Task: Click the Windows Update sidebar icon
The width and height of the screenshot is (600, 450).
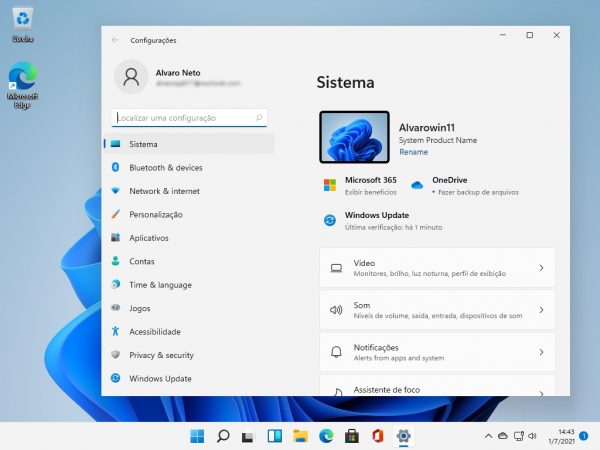Action: 116,378
